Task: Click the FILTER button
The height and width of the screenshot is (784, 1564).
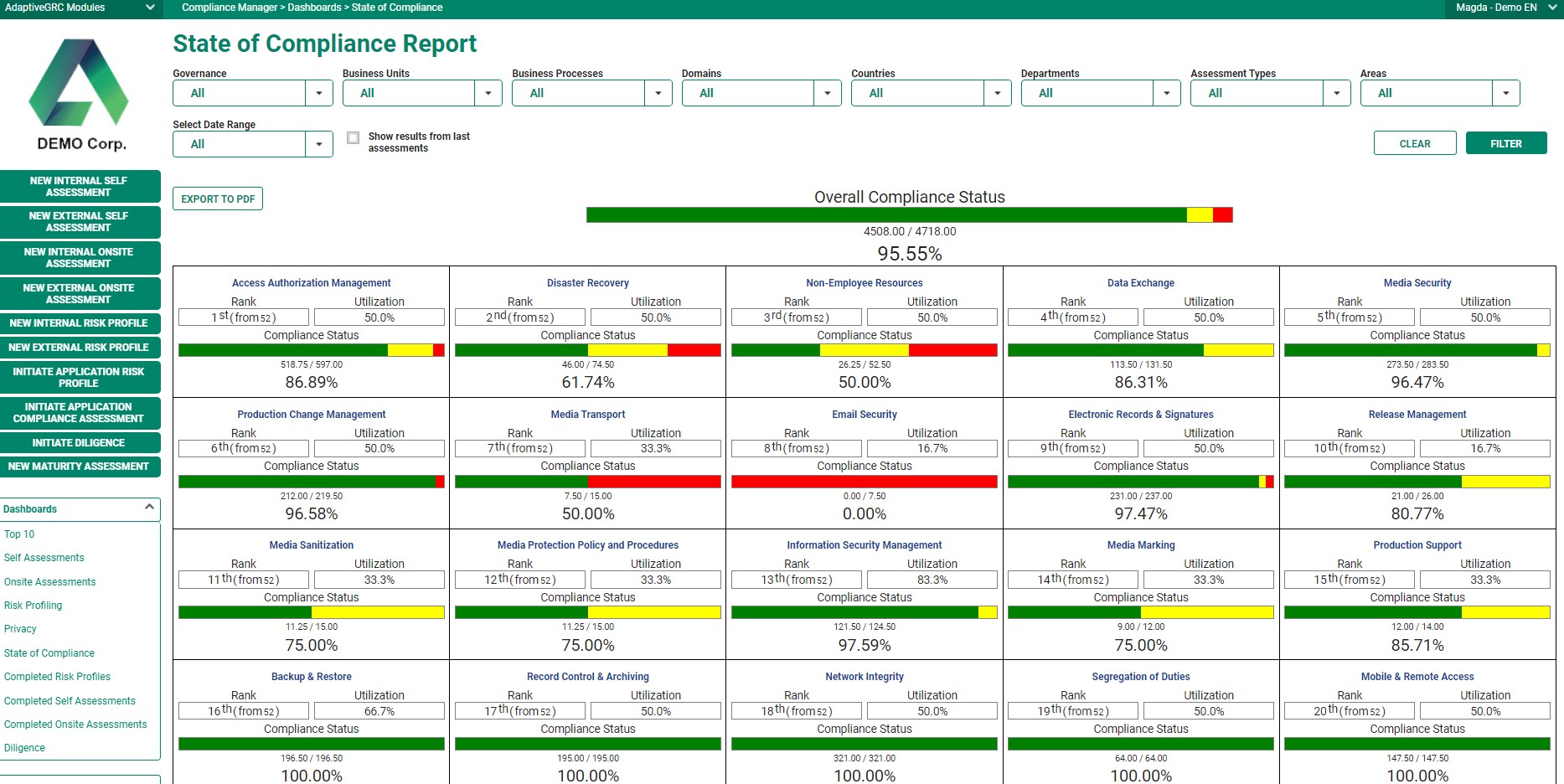Action: click(1505, 143)
